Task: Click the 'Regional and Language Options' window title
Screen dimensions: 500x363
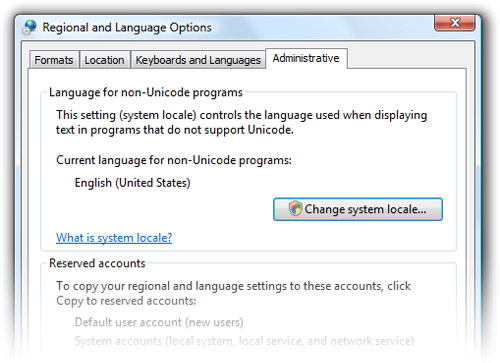Action: click(127, 27)
